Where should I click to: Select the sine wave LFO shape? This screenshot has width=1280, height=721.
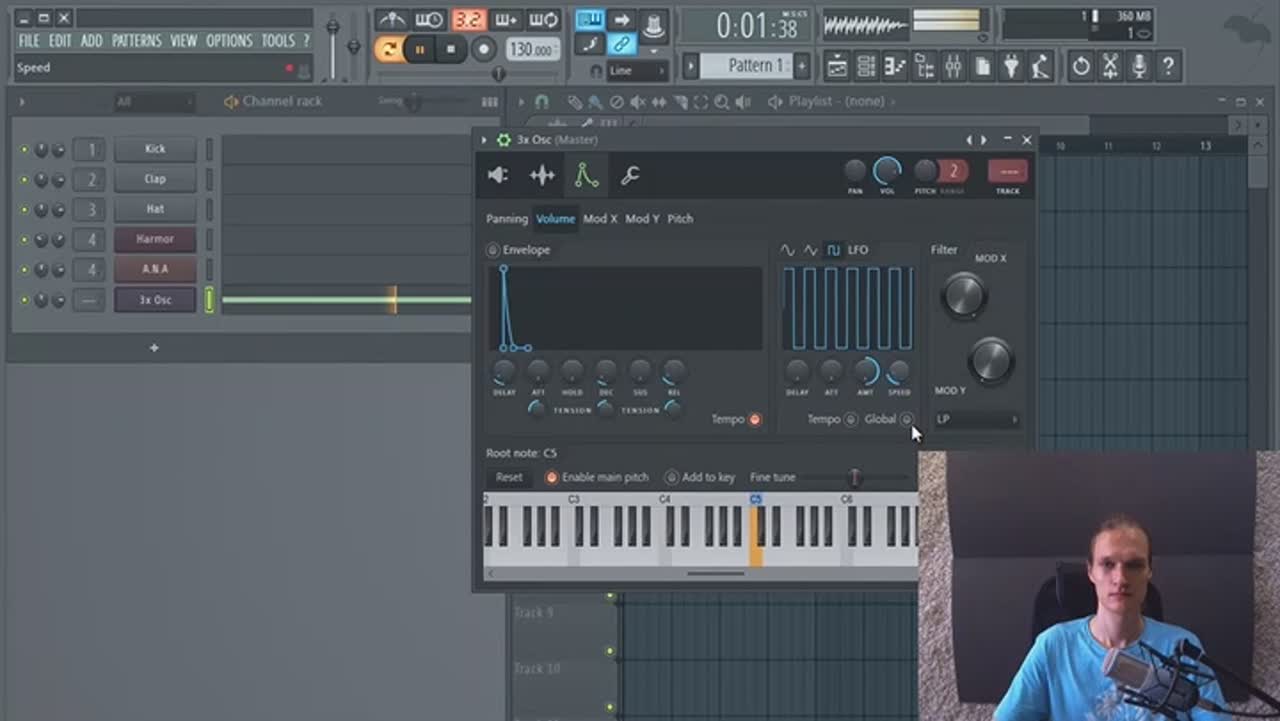click(788, 250)
